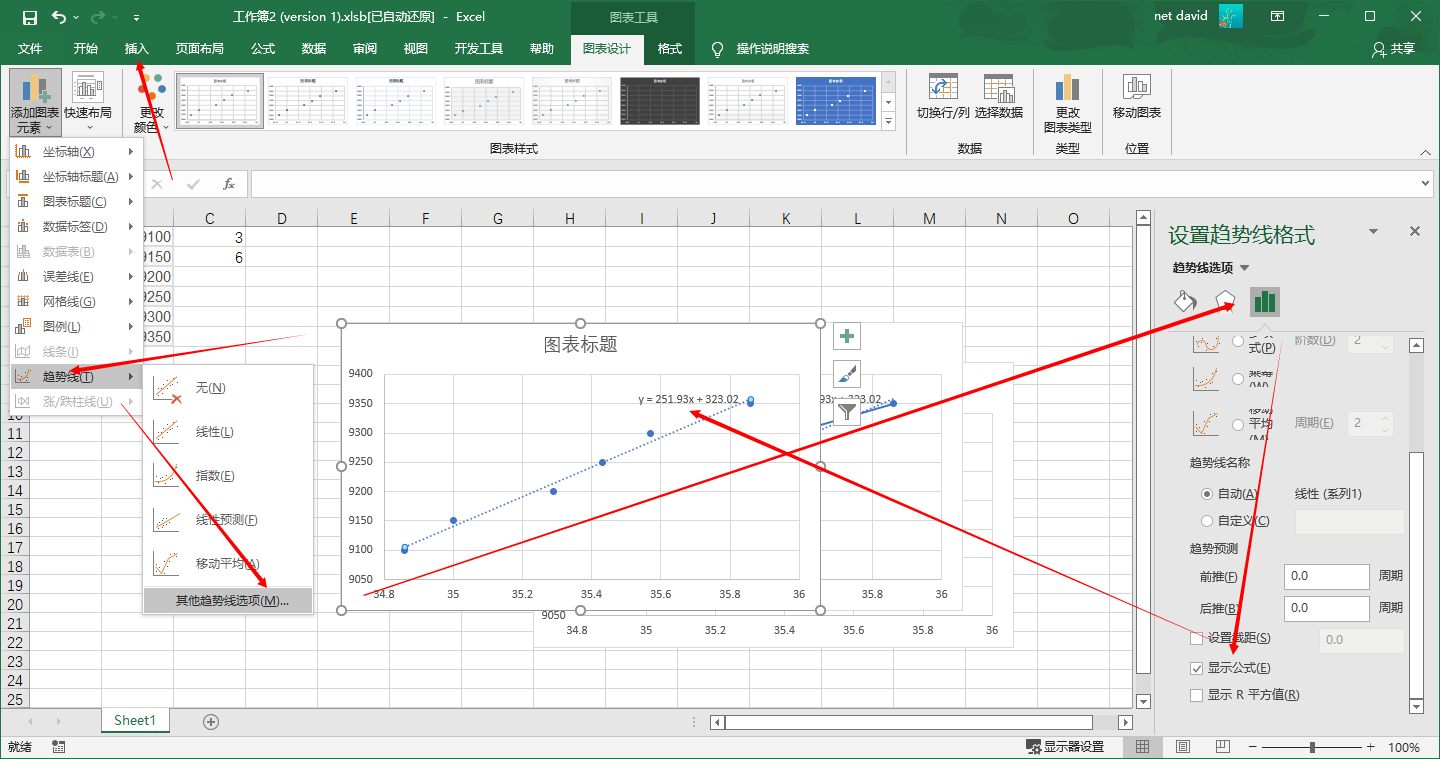Open the Chart Filters funnel button

pyautogui.click(x=847, y=411)
